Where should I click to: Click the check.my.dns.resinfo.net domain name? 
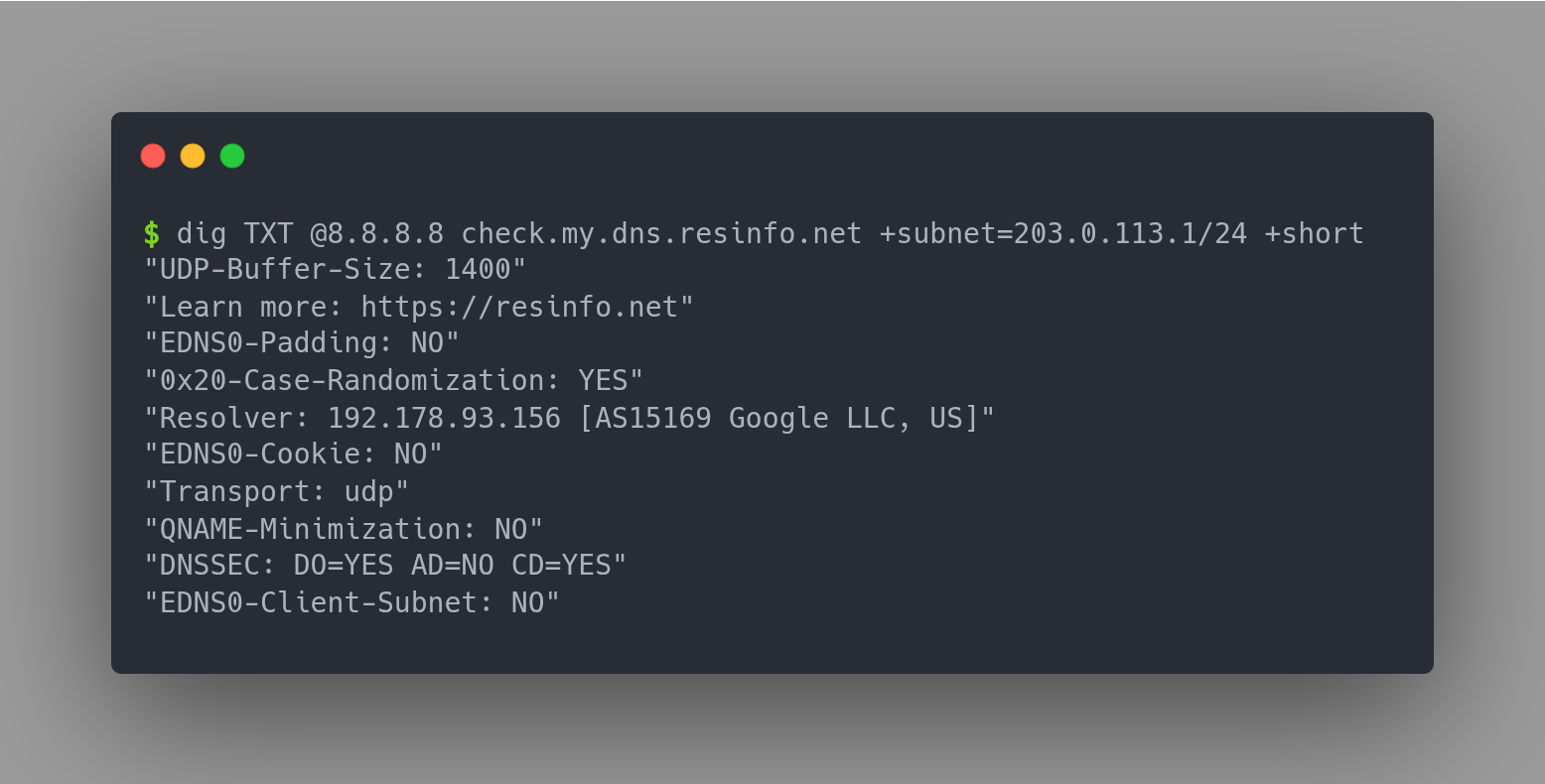660,233
